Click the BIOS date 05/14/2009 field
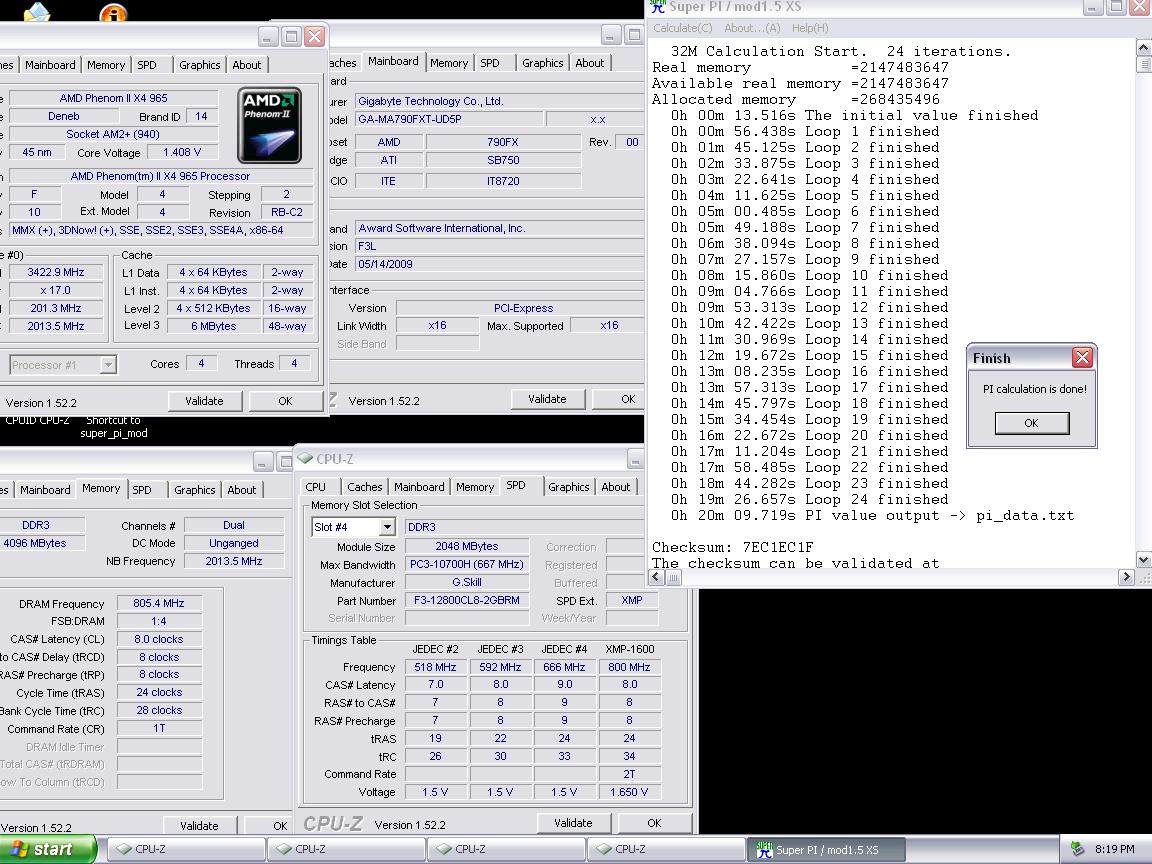The width and height of the screenshot is (1152, 864). [x=500, y=264]
